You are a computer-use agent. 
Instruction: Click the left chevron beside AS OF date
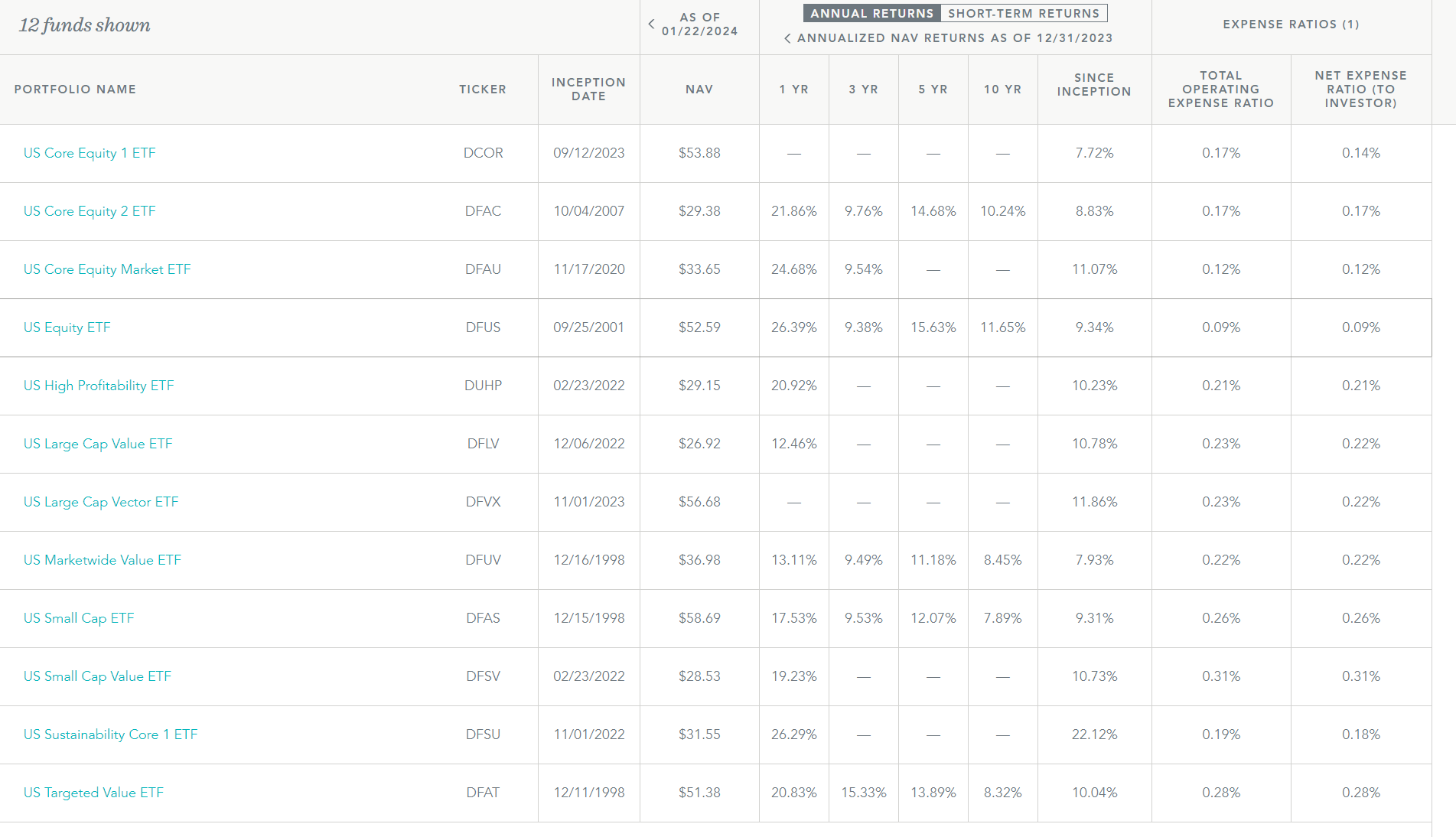tap(651, 24)
